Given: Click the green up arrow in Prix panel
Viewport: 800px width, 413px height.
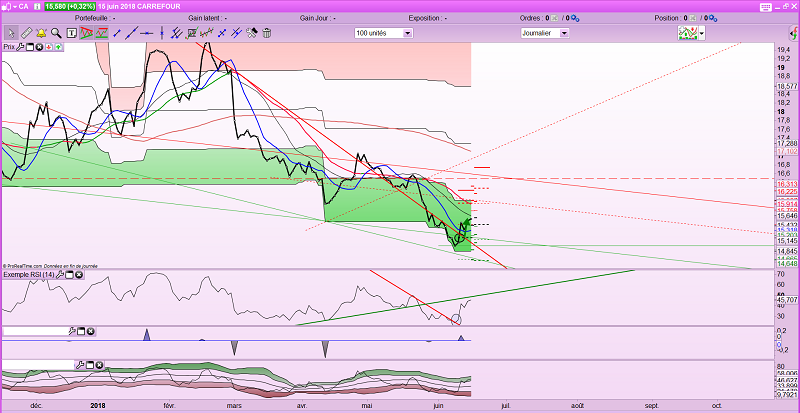Looking at the screenshot, I should (58, 46).
